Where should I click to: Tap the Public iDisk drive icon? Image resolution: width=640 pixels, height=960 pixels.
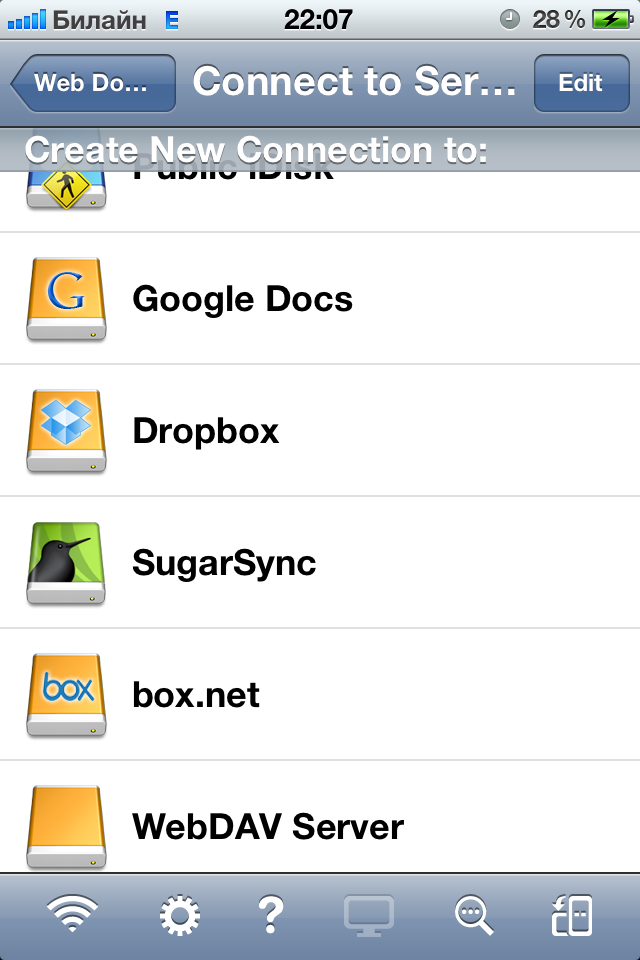coord(66,190)
